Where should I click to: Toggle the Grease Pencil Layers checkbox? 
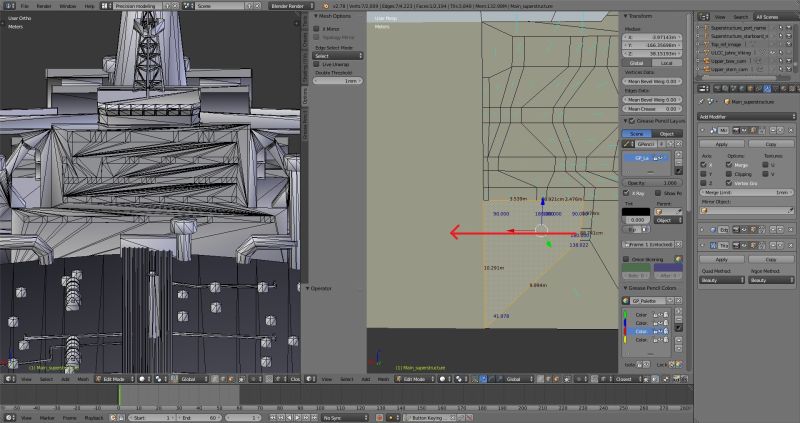coord(632,121)
